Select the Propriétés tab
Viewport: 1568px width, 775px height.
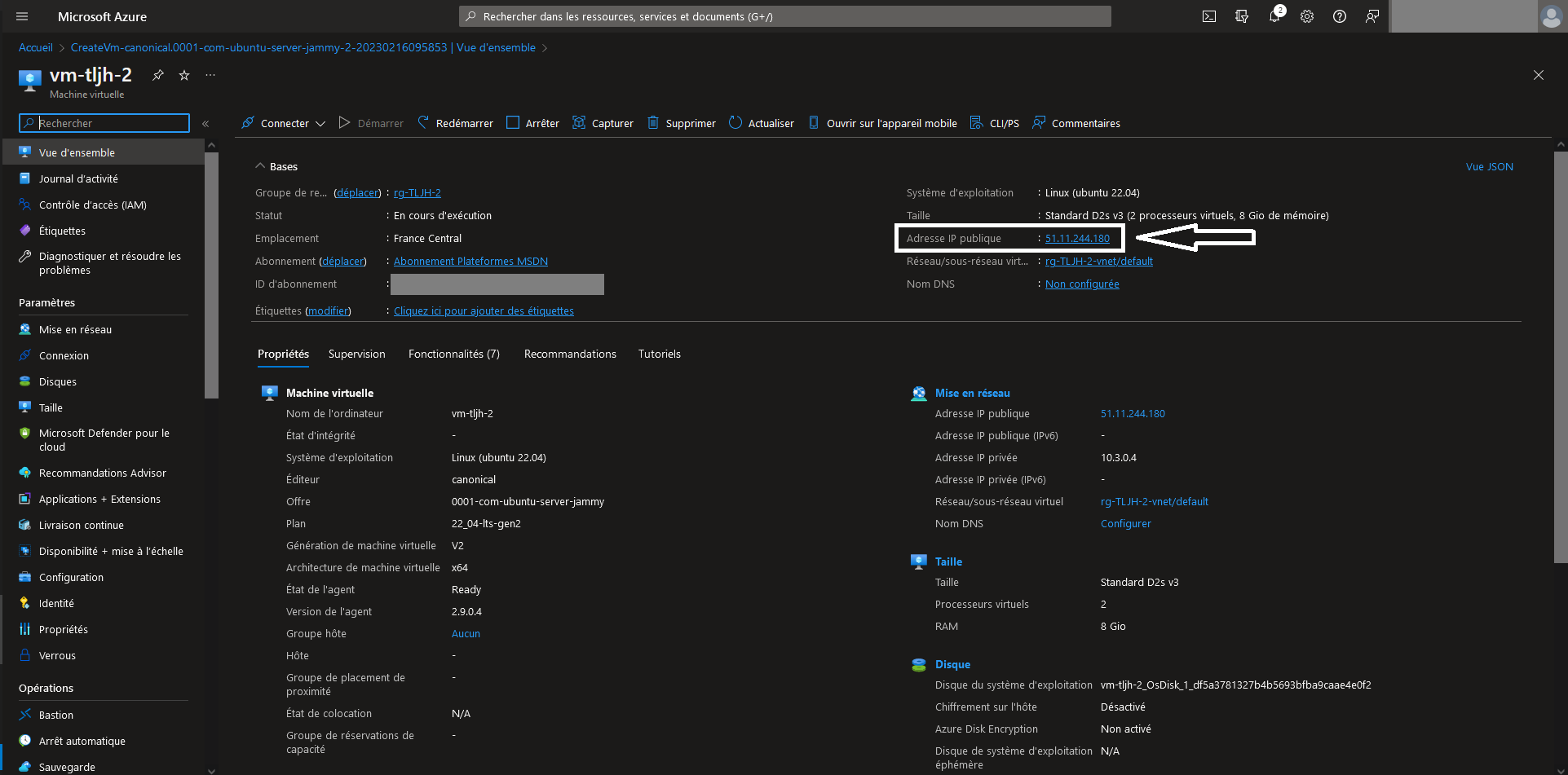[283, 354]
